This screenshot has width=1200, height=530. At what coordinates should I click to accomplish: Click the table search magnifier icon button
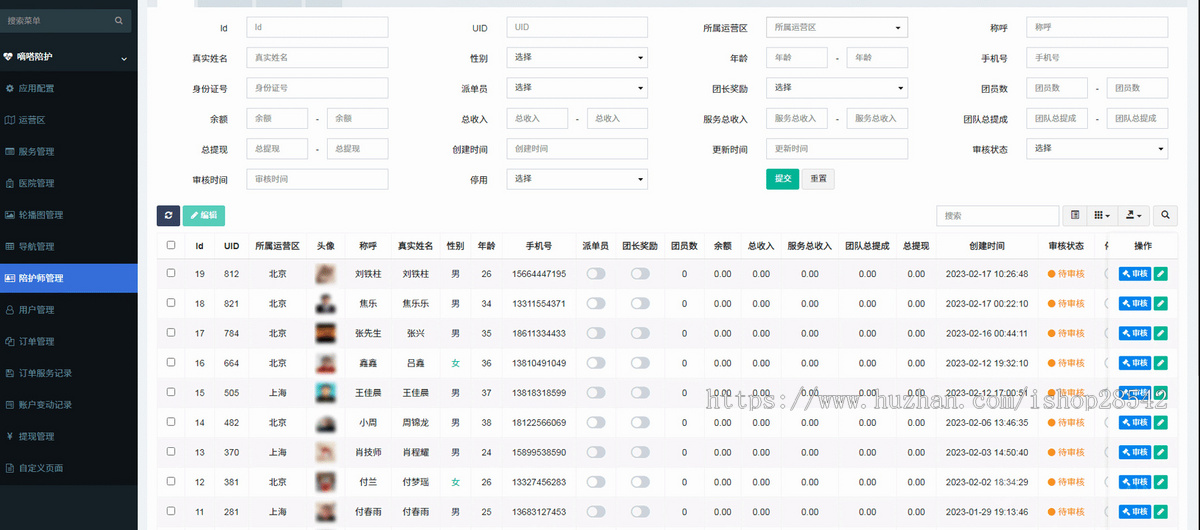1165,215
